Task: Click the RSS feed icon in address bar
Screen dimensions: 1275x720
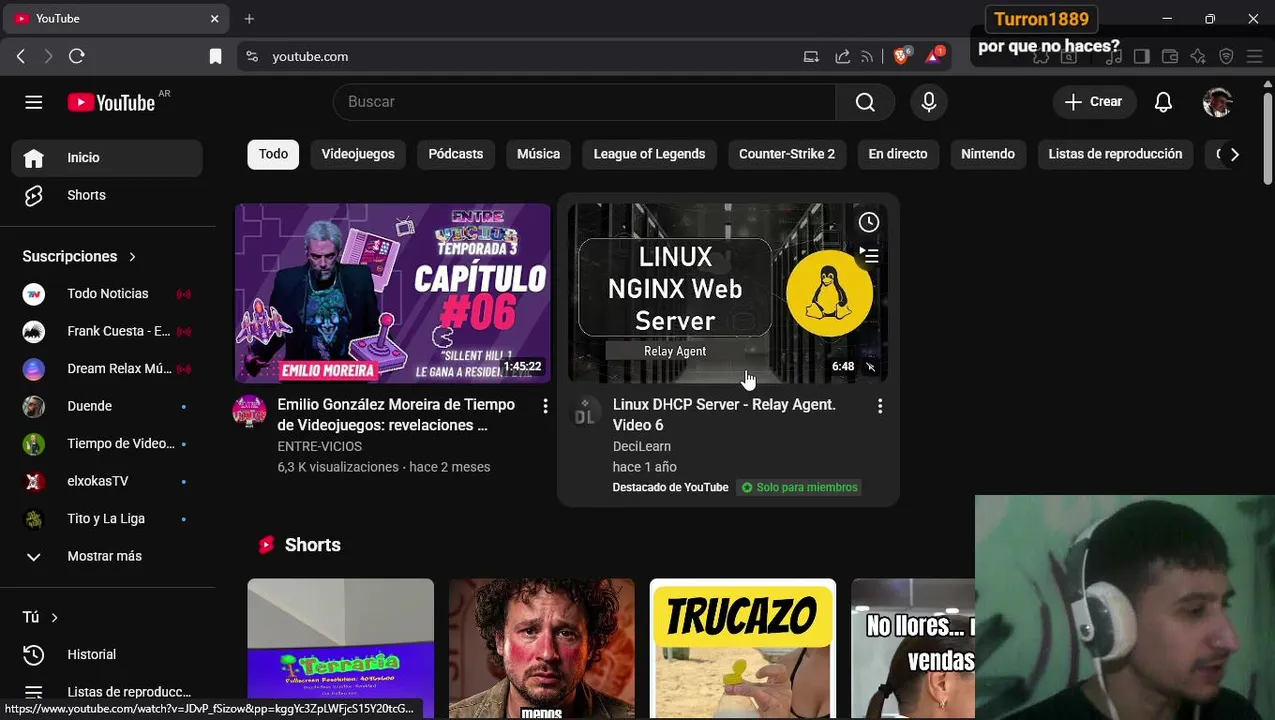Action: point(867,57)
